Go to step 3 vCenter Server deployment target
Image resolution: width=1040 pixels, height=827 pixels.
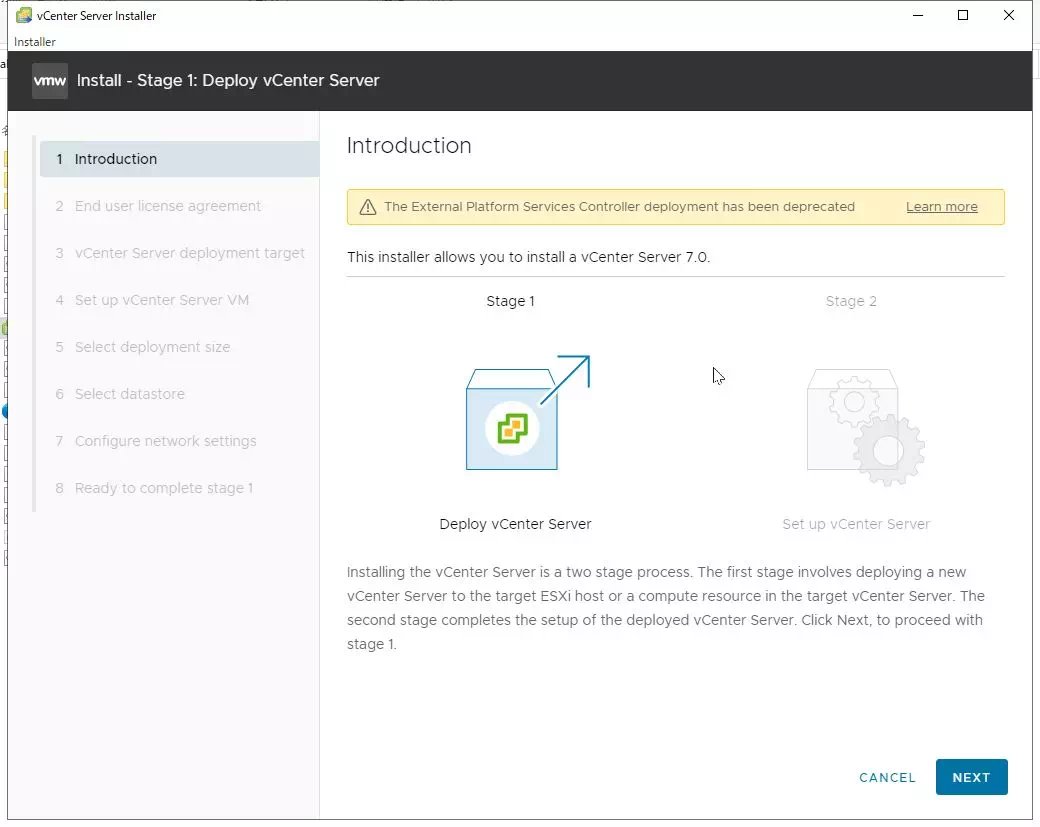tap(179, 253)
